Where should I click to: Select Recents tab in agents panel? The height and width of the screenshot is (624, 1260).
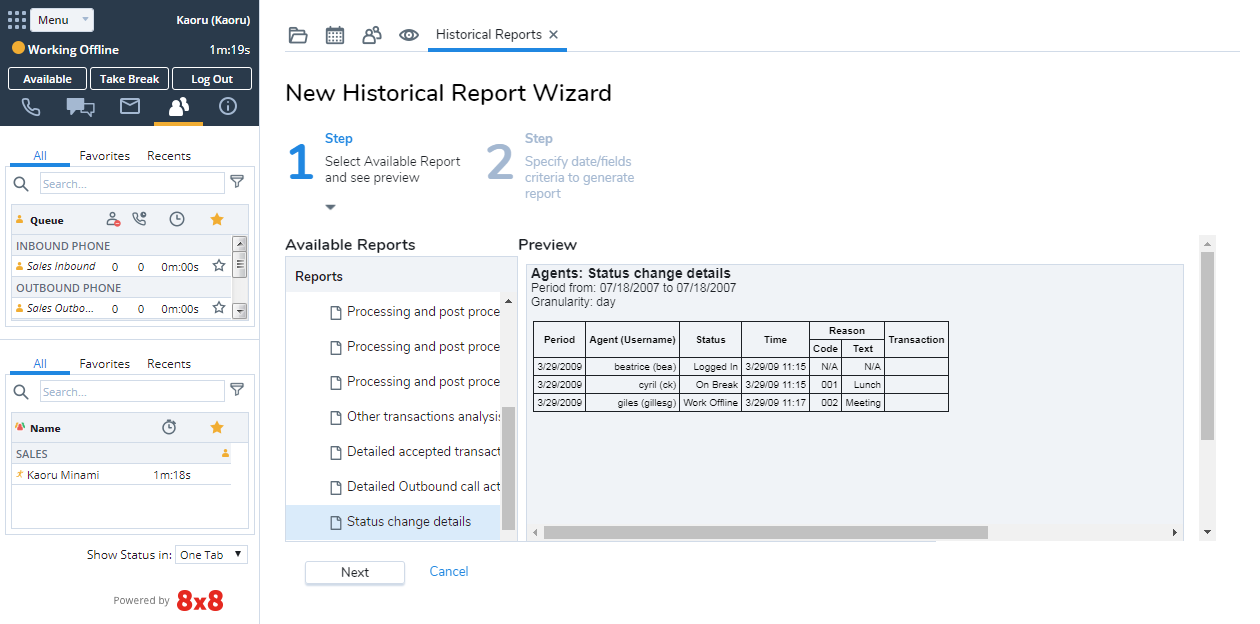pyautogui.click(x=169, y=364)
